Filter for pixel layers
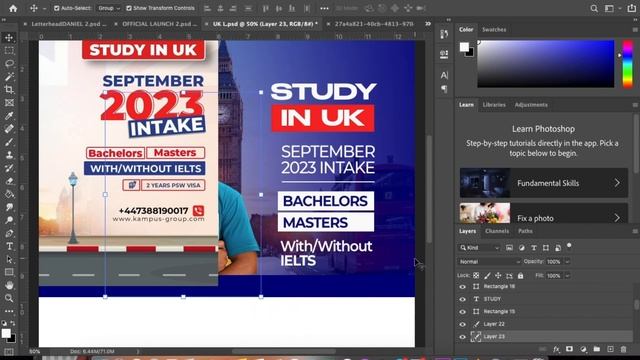This screenshot has width=640, height=360. (x=509, y=248)
